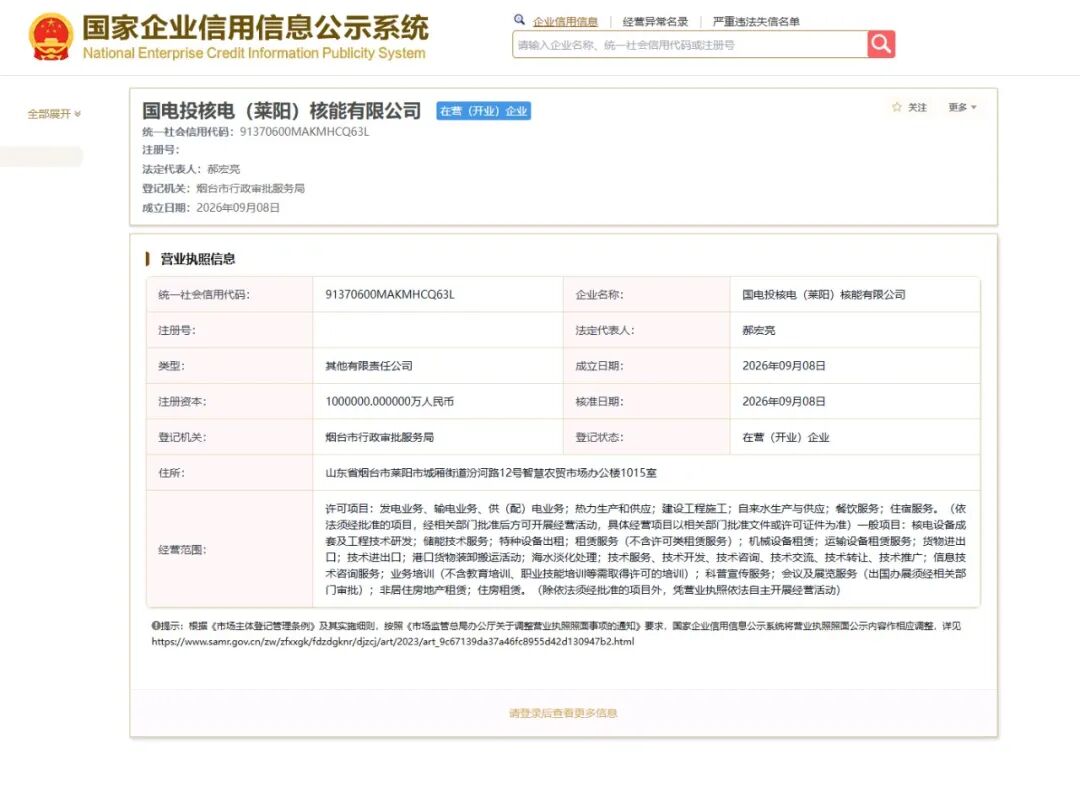This screenshot has width=1080, height=798.
Task: Click the 营业执照信息 section heading
Action: (x=198, y=259)
